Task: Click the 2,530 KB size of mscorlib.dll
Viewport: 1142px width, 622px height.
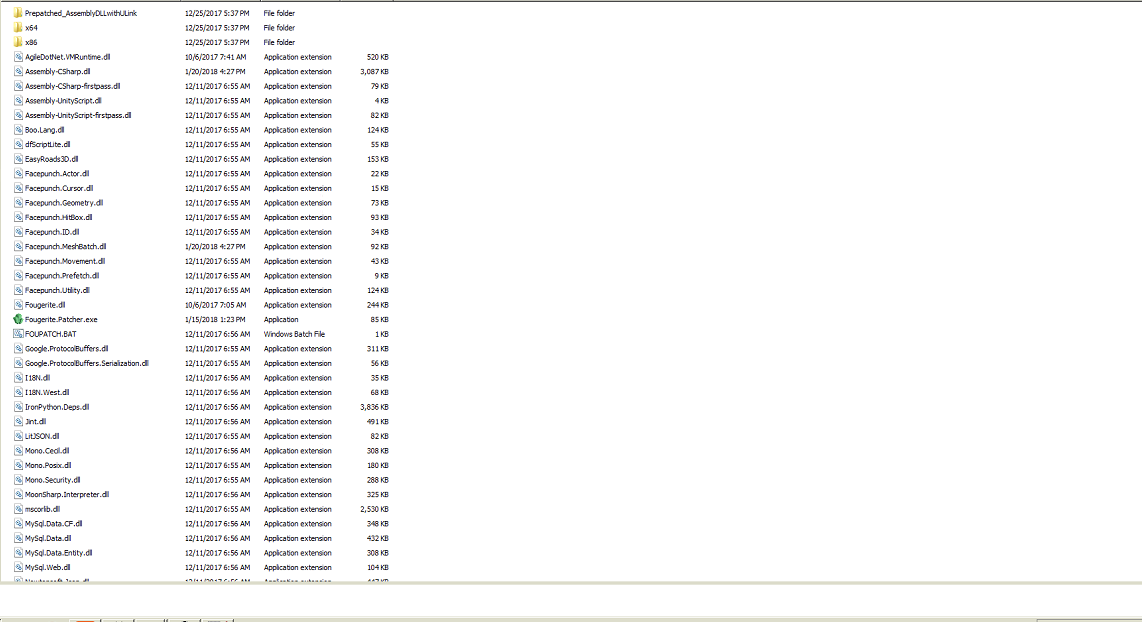Action: [x=374, y=509]
